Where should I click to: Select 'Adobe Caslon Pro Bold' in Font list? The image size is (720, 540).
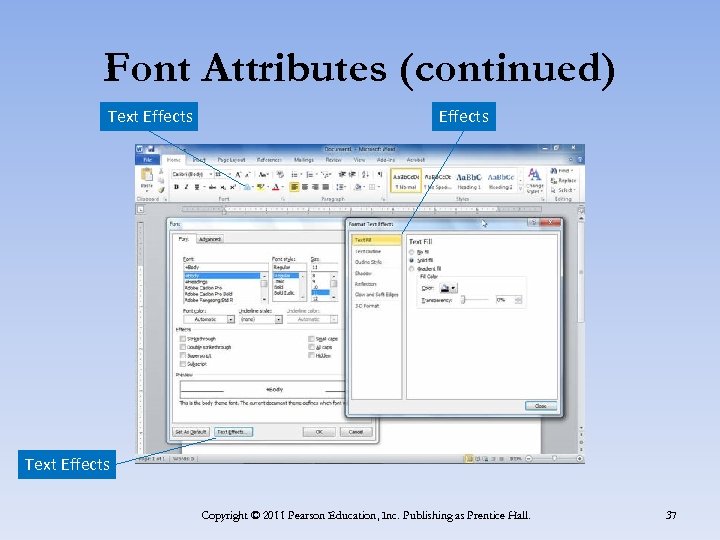click(x=208, y=294)
